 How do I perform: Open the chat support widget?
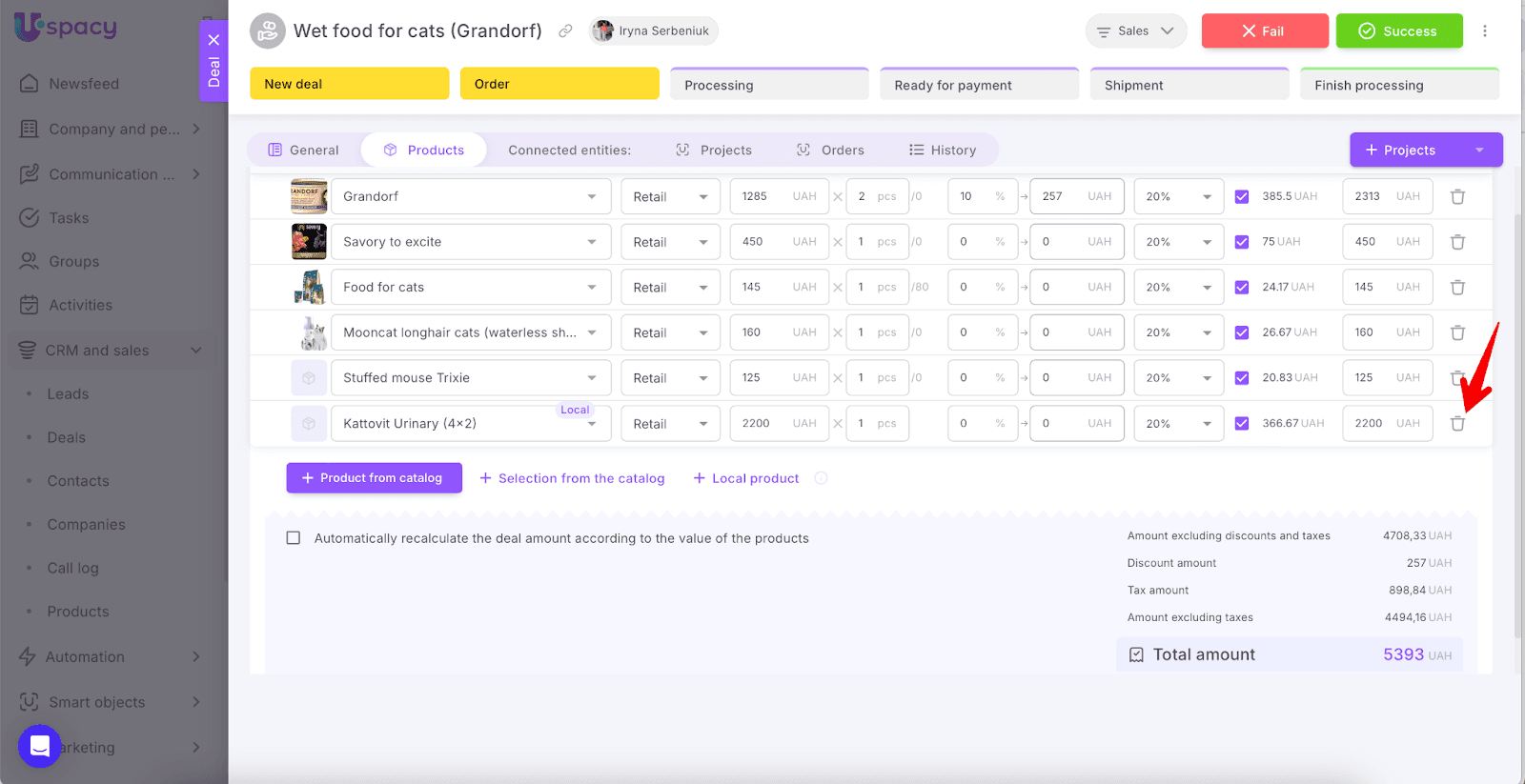pyautogui.click(x=39, y=746)
